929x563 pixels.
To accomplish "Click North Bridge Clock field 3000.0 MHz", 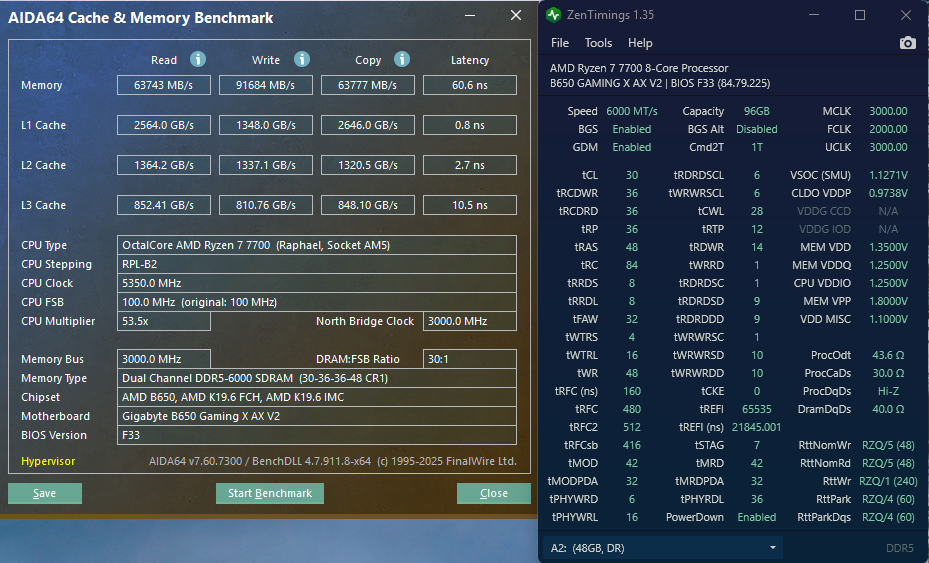I will (470, 321).
